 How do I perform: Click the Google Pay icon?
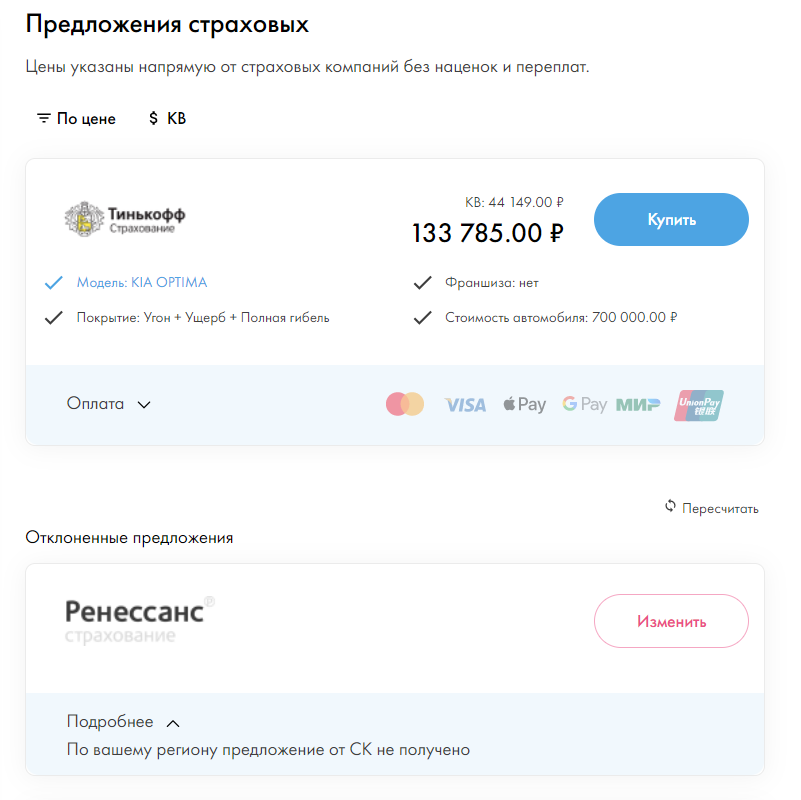pos(584,404)
